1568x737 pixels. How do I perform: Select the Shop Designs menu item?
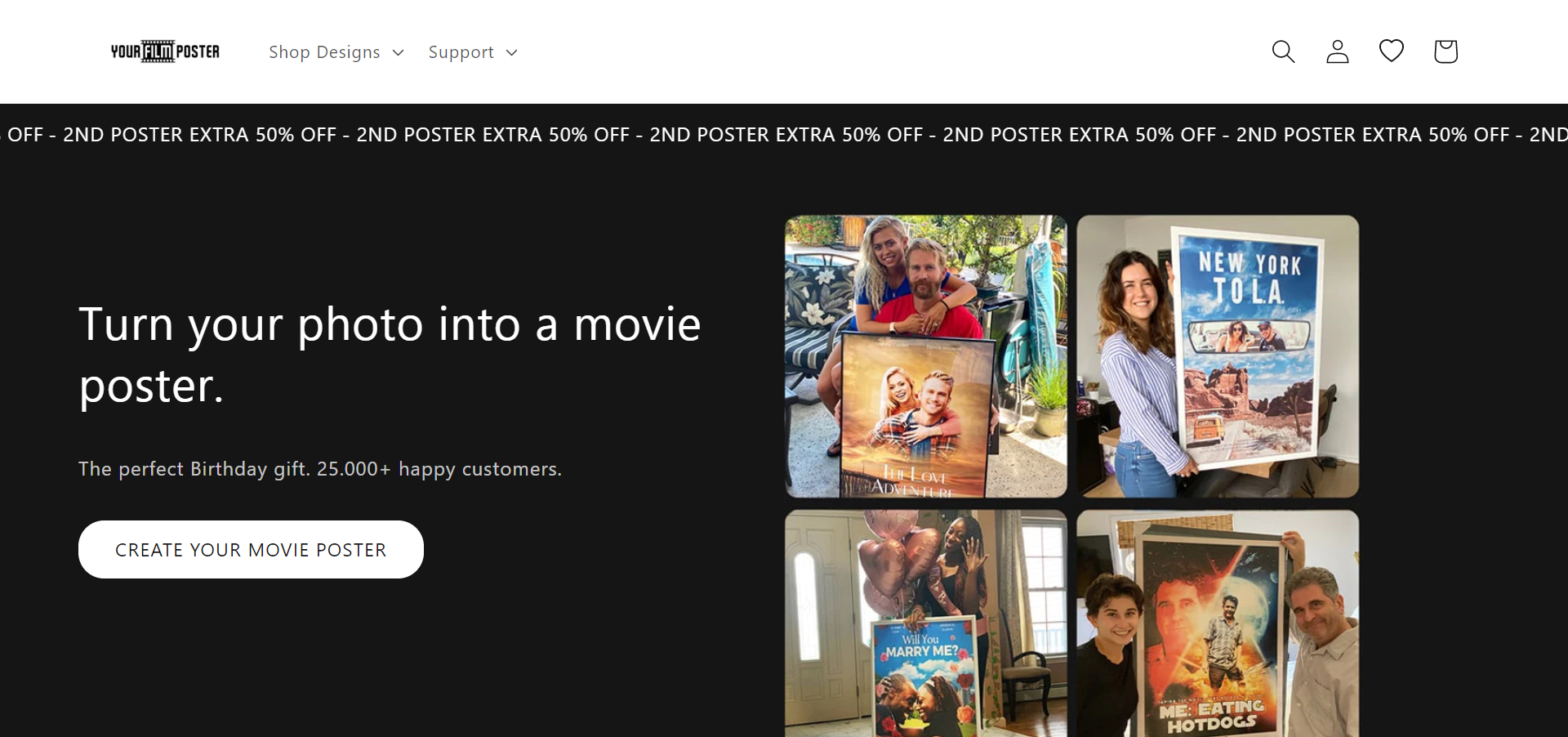324,51
